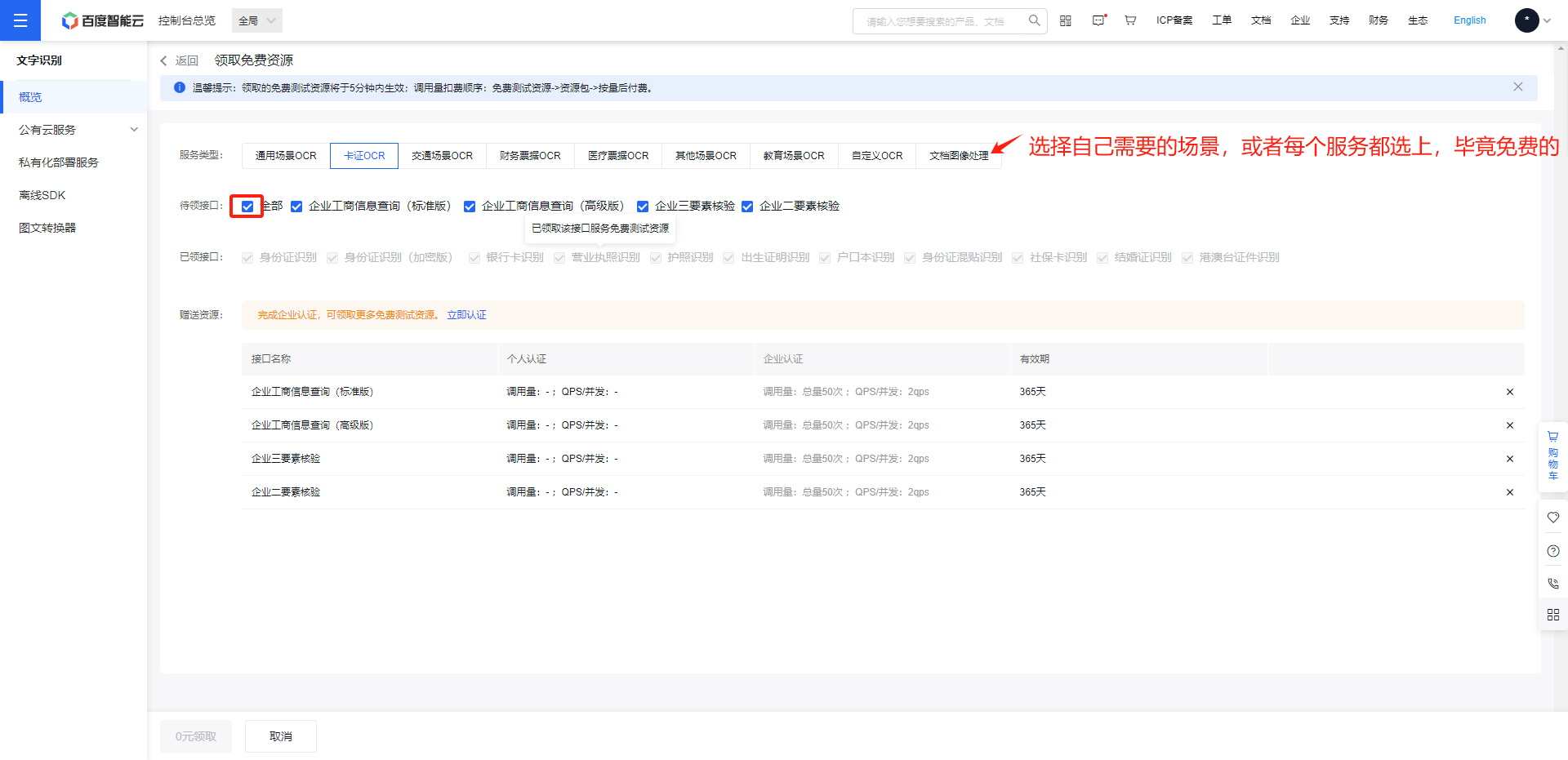Screen dimensions: 1568x760
Task: Click the help question mark icon
Action: point(1553,551)
